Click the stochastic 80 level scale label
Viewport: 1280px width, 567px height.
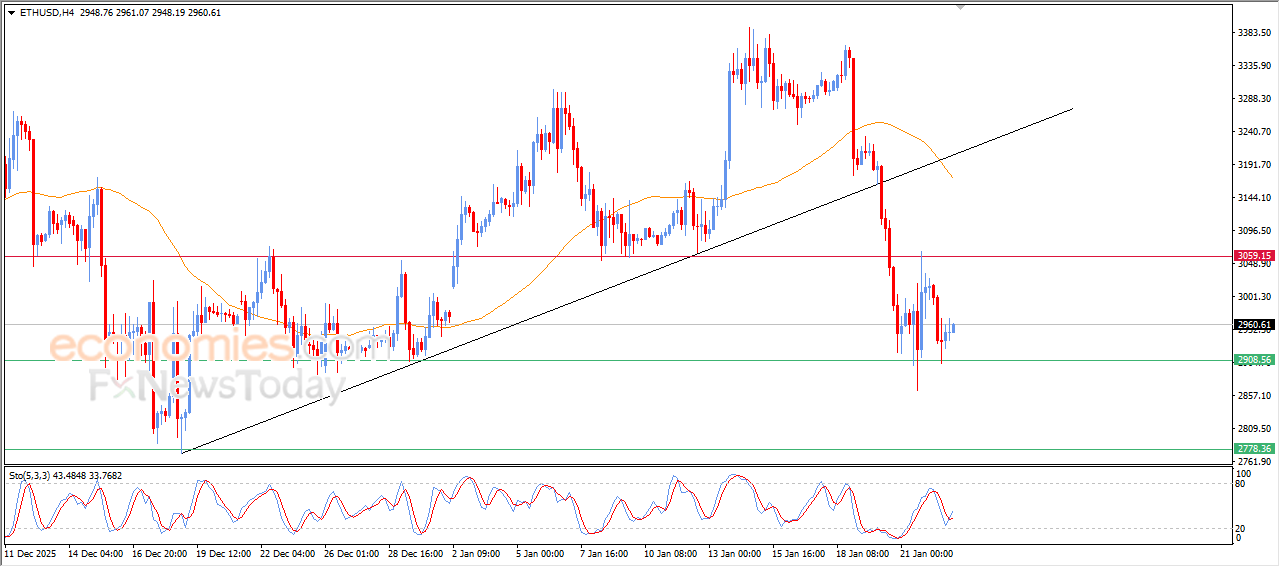(1242, 485)
